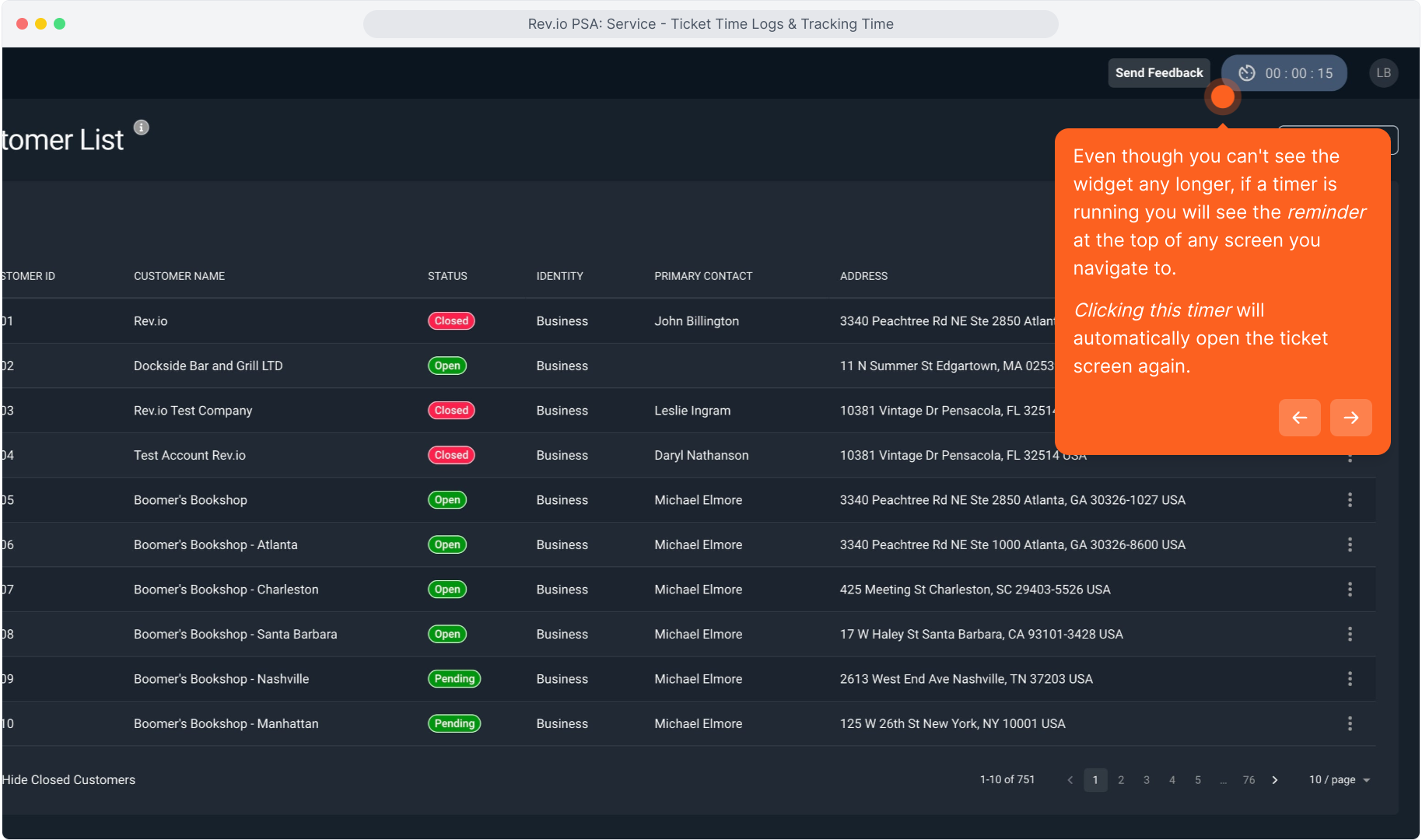Open the Dockside Bar and Grill LTD customer
Screen dimensions: 1422x840
(x=208, y=366)
